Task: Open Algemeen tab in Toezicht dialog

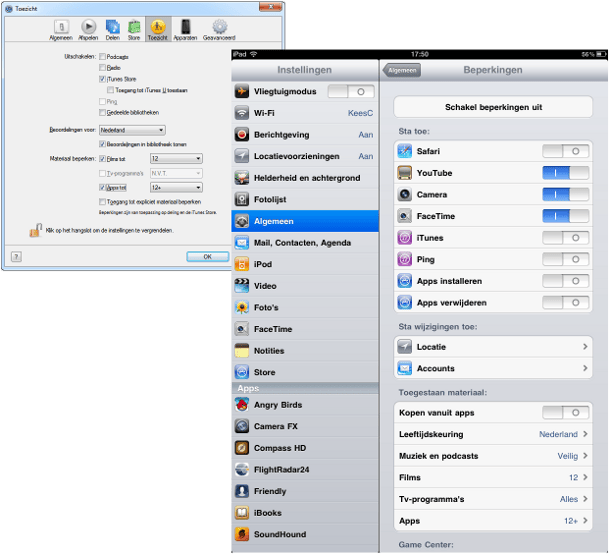Action: click(x=61, y=30)
